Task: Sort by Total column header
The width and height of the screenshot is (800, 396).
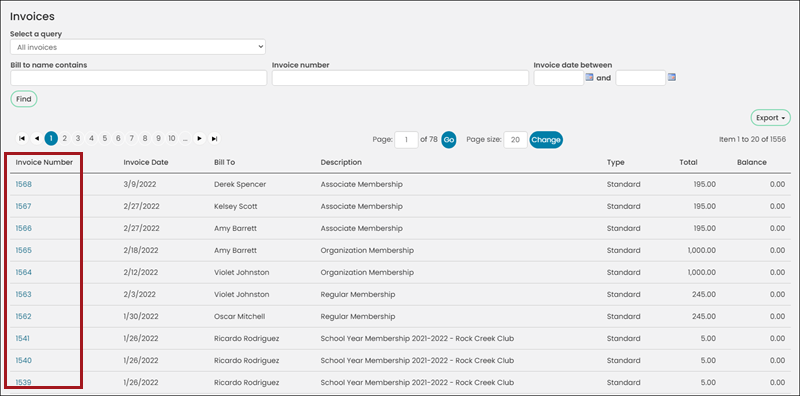Action: 688,162
